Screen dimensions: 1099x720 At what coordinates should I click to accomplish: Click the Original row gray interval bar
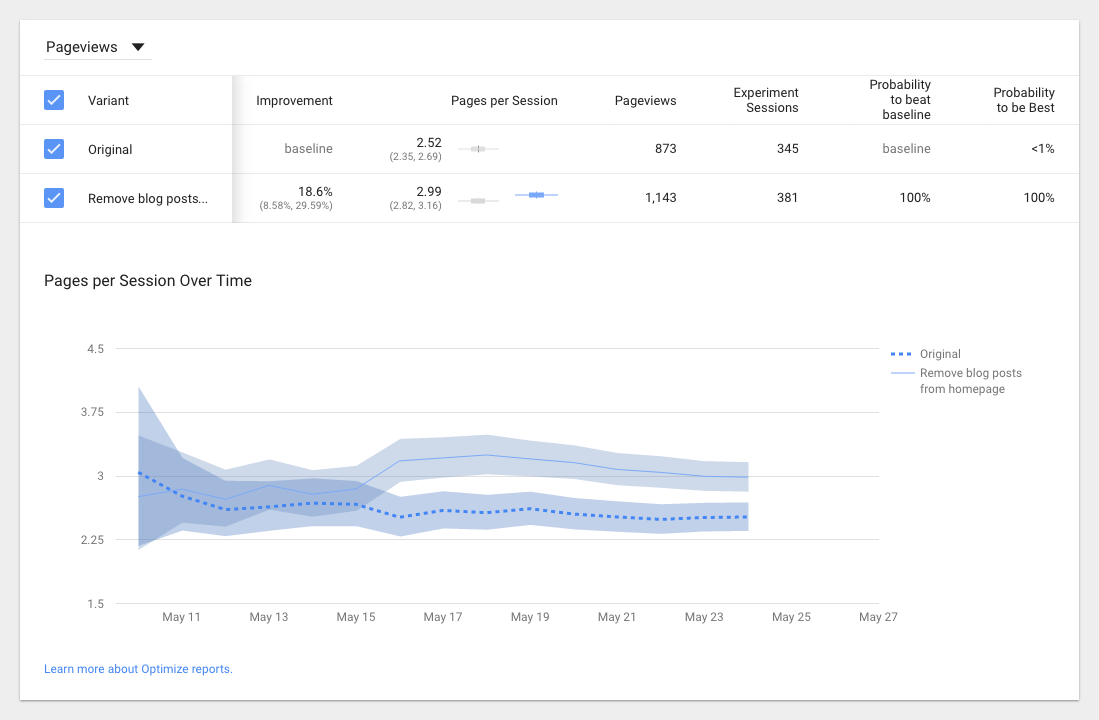[478, 149]
